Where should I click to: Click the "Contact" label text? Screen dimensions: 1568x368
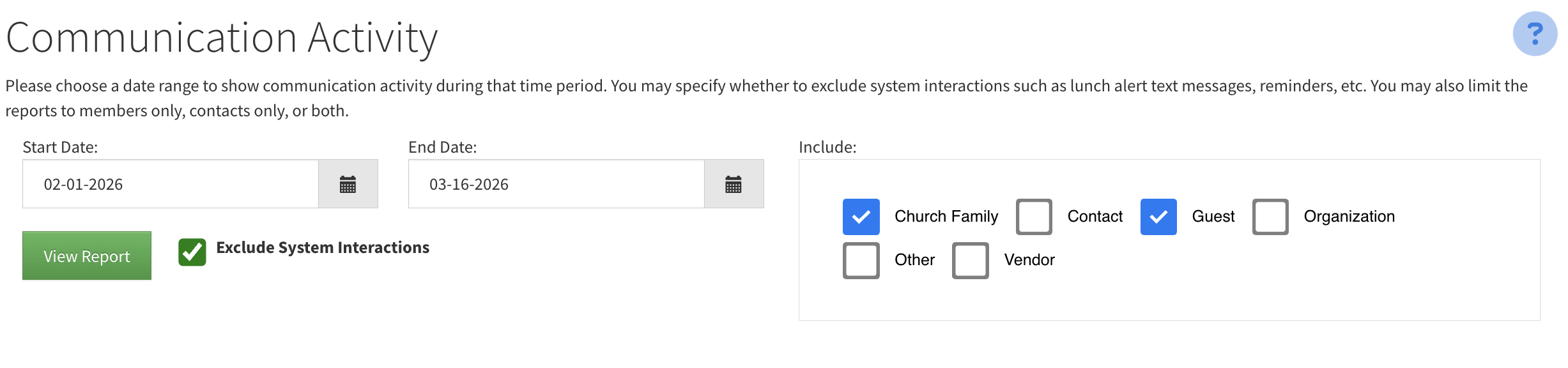coord(1095,217)
